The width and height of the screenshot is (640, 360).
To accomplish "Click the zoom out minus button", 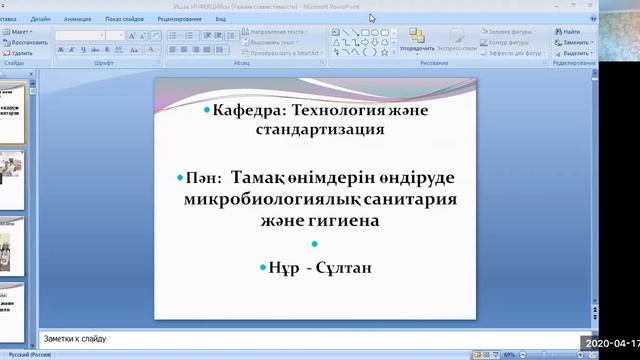I will pyautogui.click(x=523, y=355).
